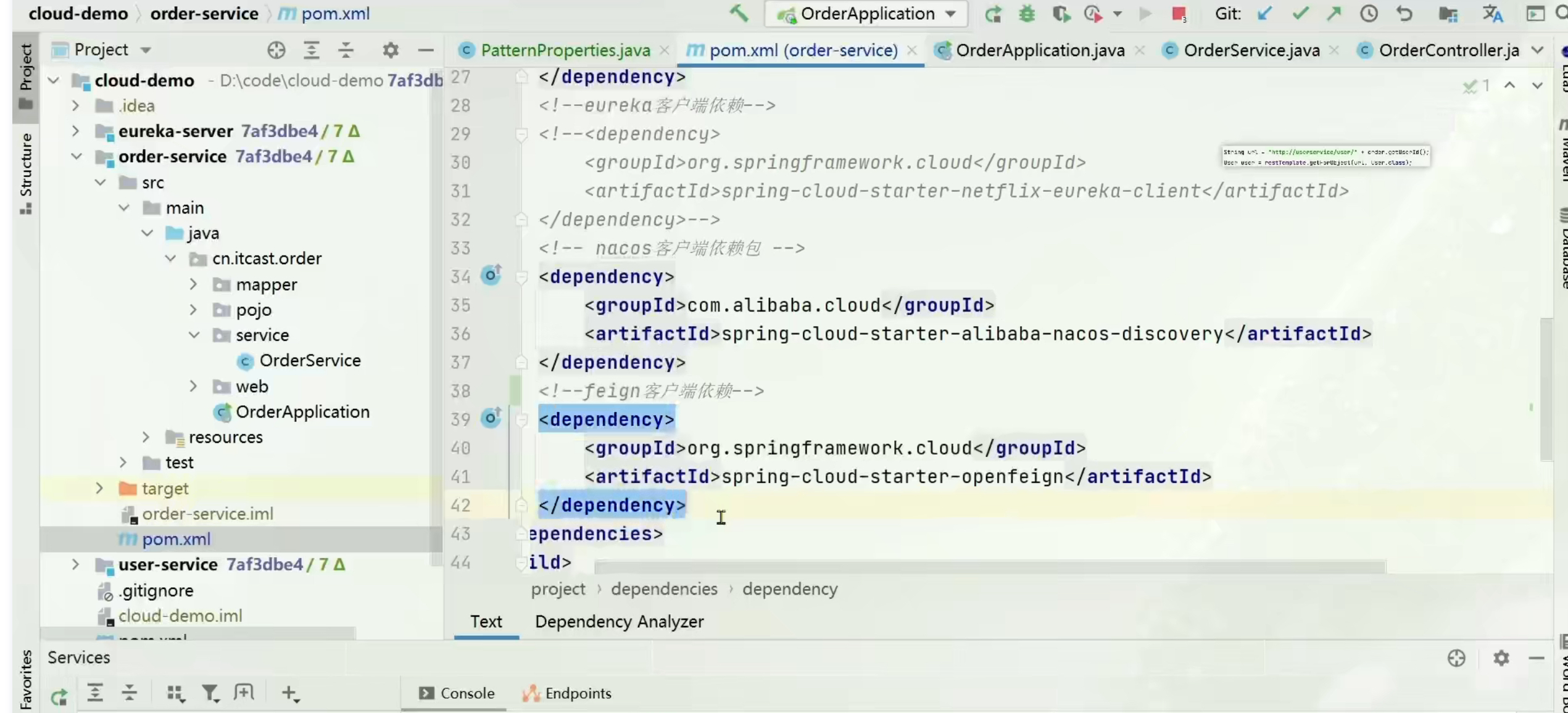This screenshot has height=713, width=1568.
Task: Switch to the OrderService.java editor tab
Action: (x=1251, y=50)
